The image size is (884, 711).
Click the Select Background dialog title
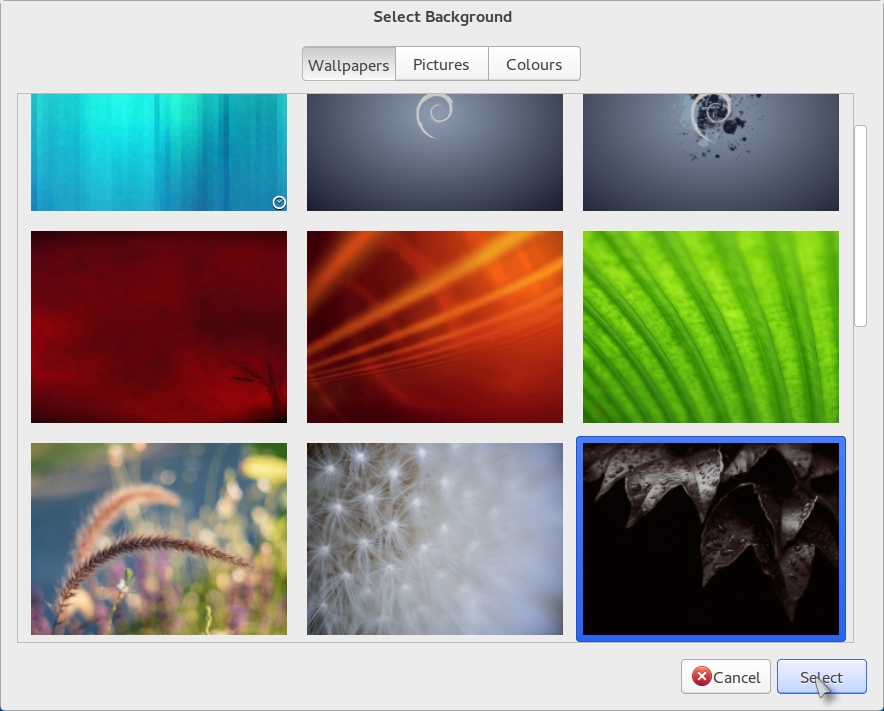[442, 17]
